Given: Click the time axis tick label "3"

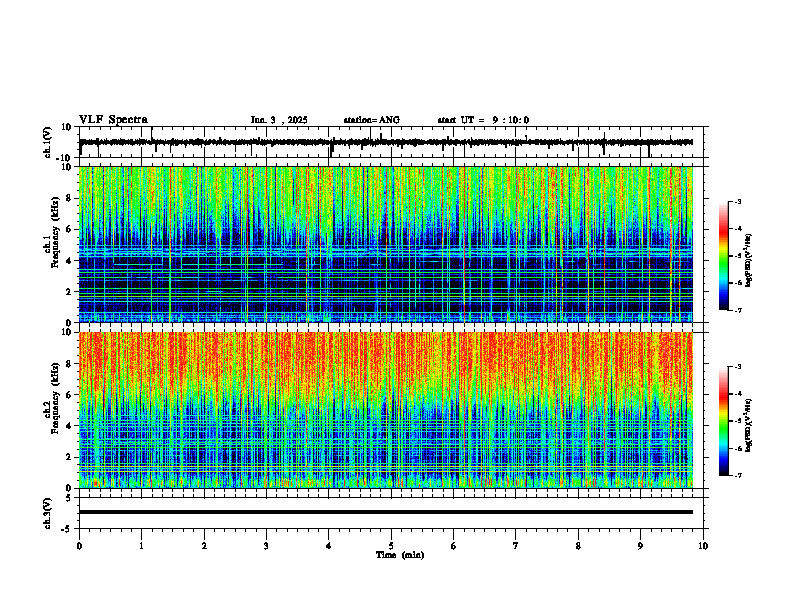Looking at the screenshot, I should coord(266,546).
